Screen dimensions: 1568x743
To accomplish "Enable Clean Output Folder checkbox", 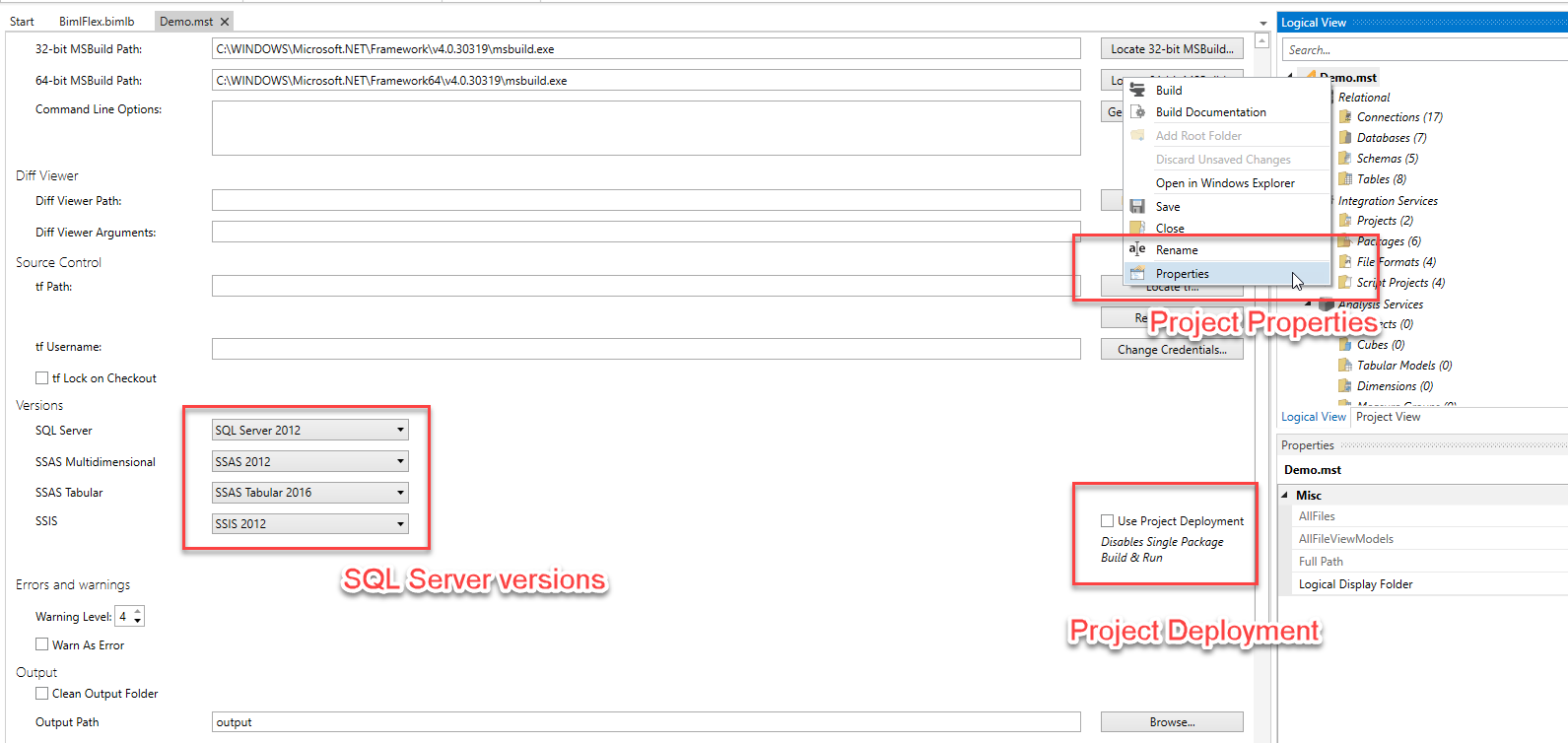I will [42, 693].
